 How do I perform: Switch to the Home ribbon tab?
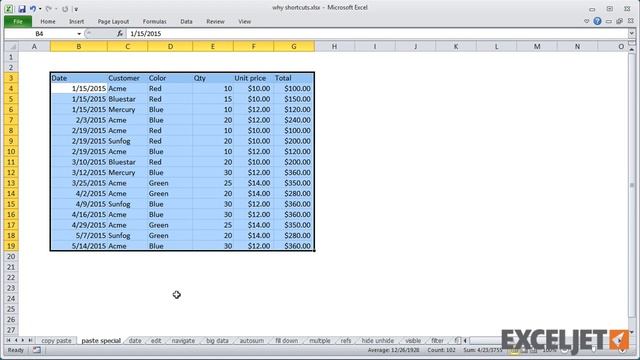coord(48,21)
